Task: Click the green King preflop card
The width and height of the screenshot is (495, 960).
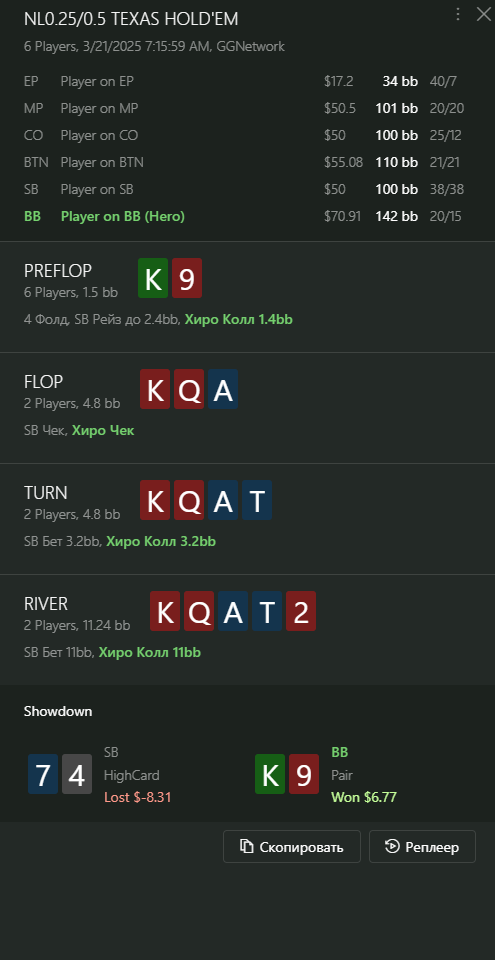Action: (x=153, y=279)
